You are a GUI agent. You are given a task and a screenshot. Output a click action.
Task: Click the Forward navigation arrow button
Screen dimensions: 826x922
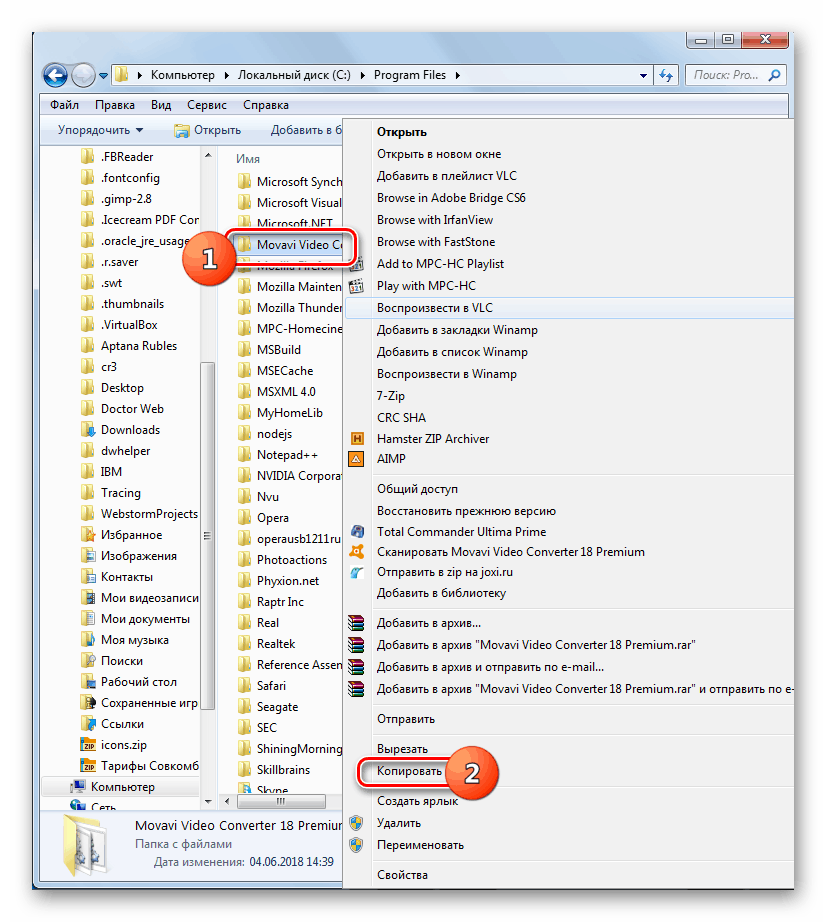pyautogui.click(x=83, y=75)
